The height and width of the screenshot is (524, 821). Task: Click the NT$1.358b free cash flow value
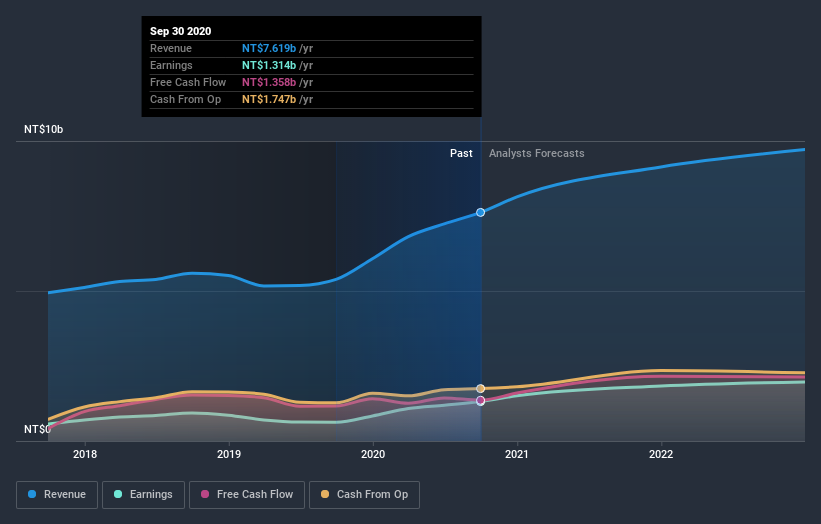[x=269, y=82]
